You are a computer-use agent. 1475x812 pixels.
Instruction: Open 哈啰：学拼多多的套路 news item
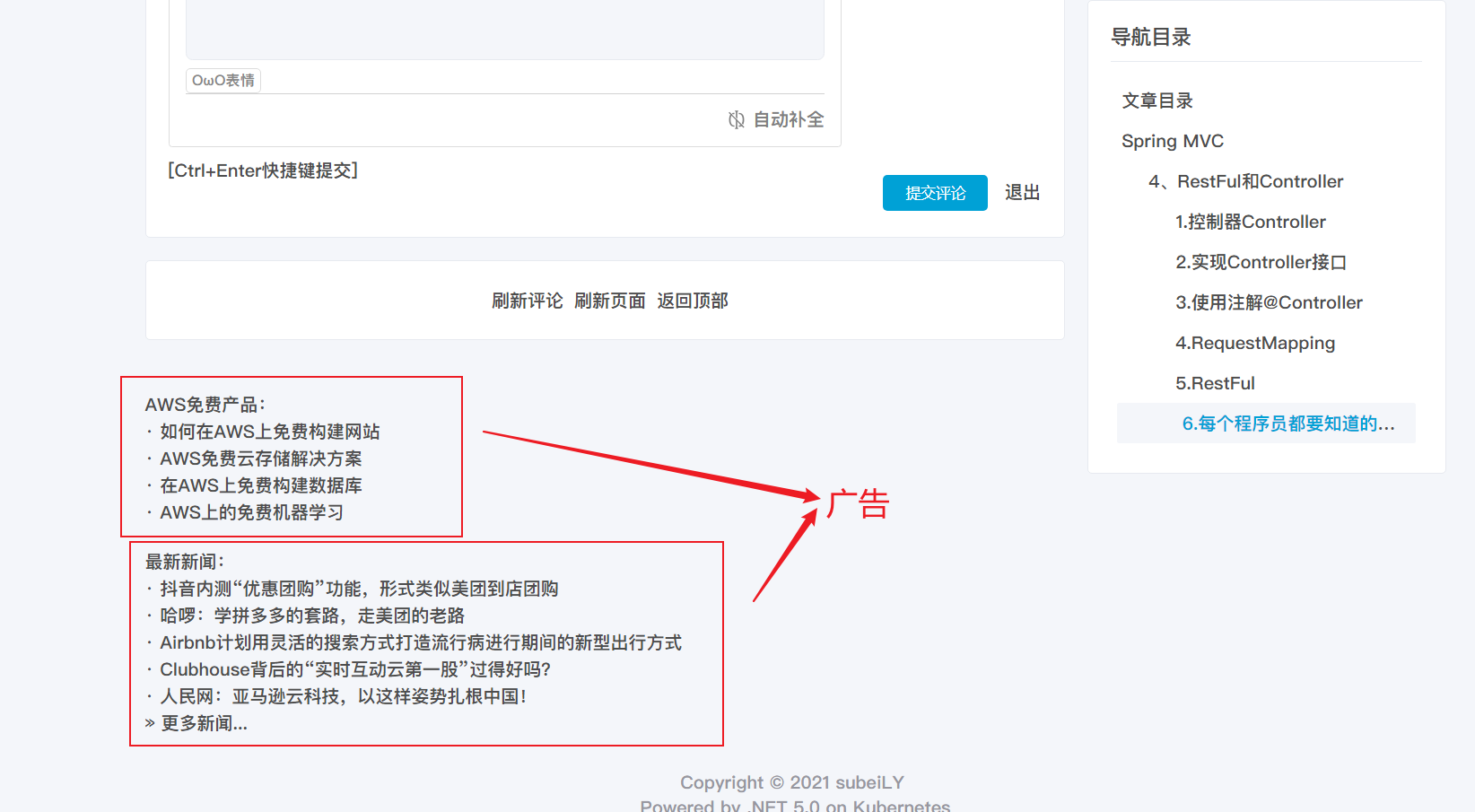[312, 616]
